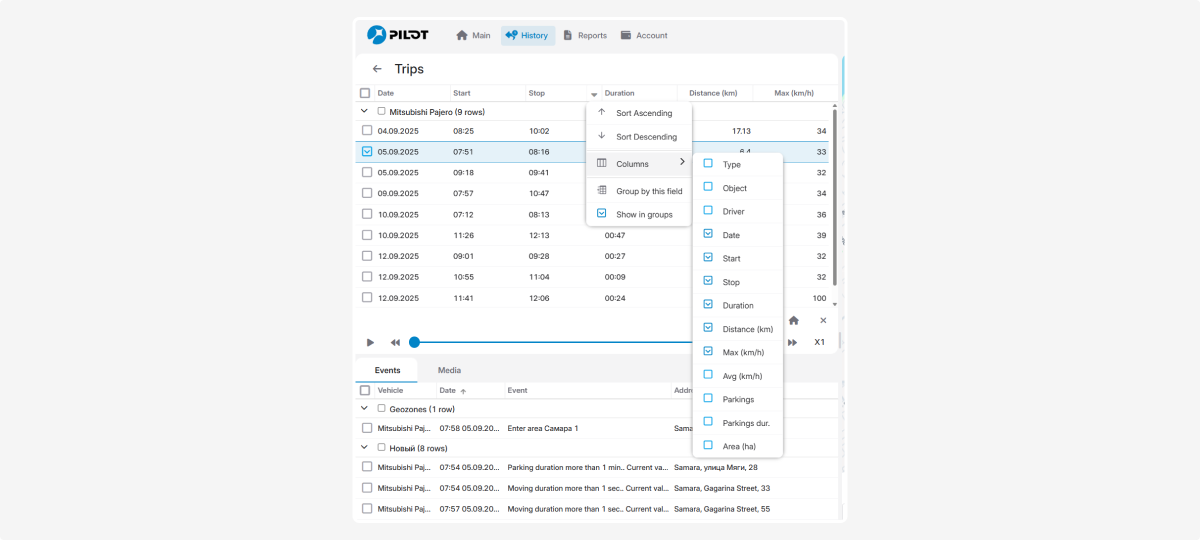Viewport: 1200px width, 540px height.
Task: Go to the Account page
Action: coord(643,35)
